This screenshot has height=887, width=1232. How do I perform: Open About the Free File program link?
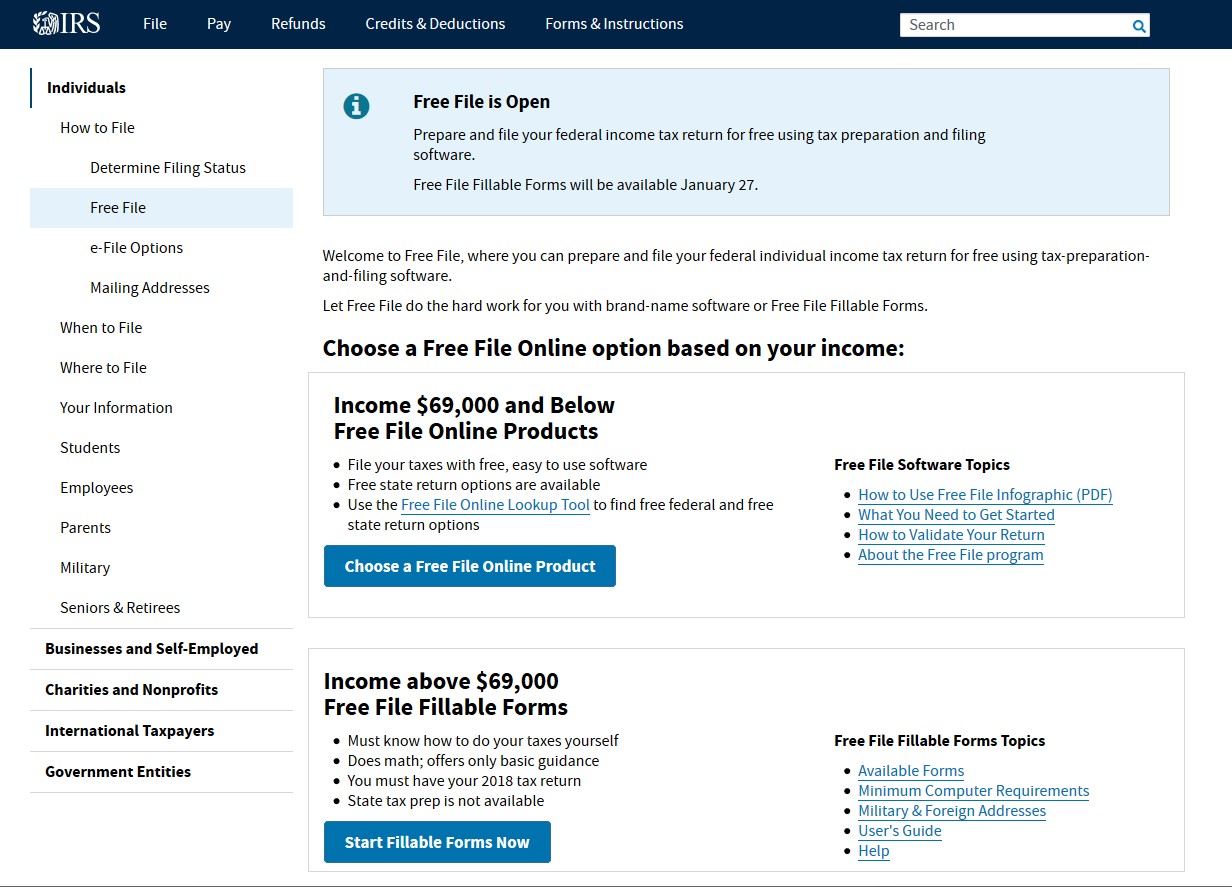click(x=950, y=555)
